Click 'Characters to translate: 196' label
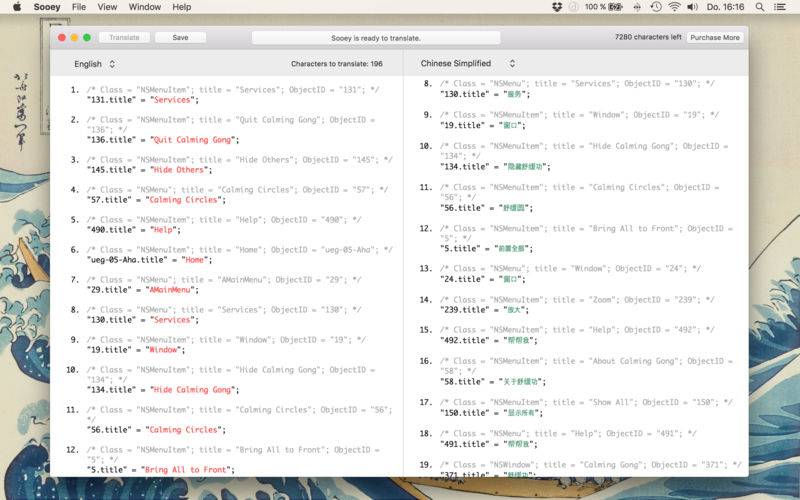 (337, 64)
